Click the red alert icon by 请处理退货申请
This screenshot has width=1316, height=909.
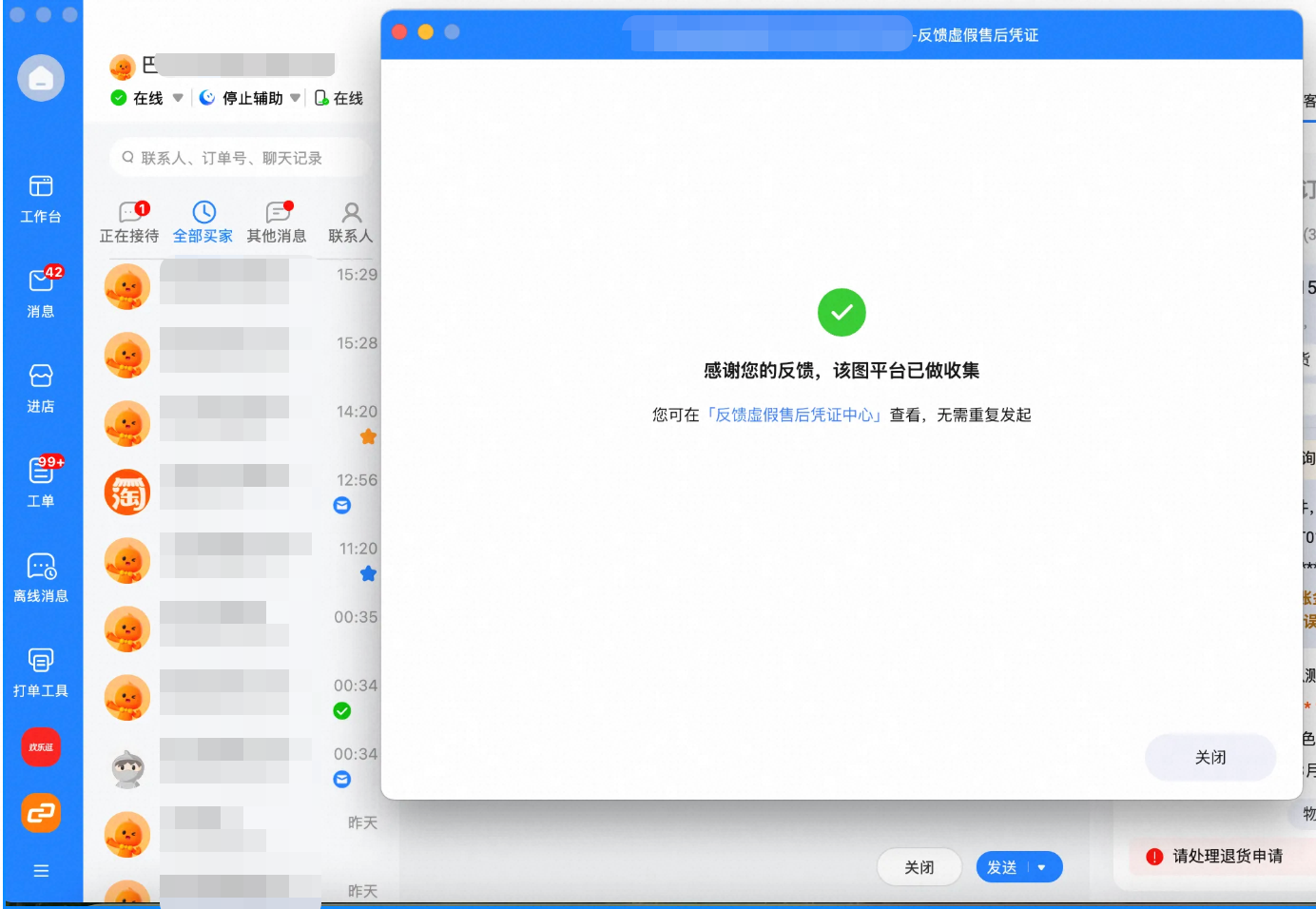[x=1154, y=857]
